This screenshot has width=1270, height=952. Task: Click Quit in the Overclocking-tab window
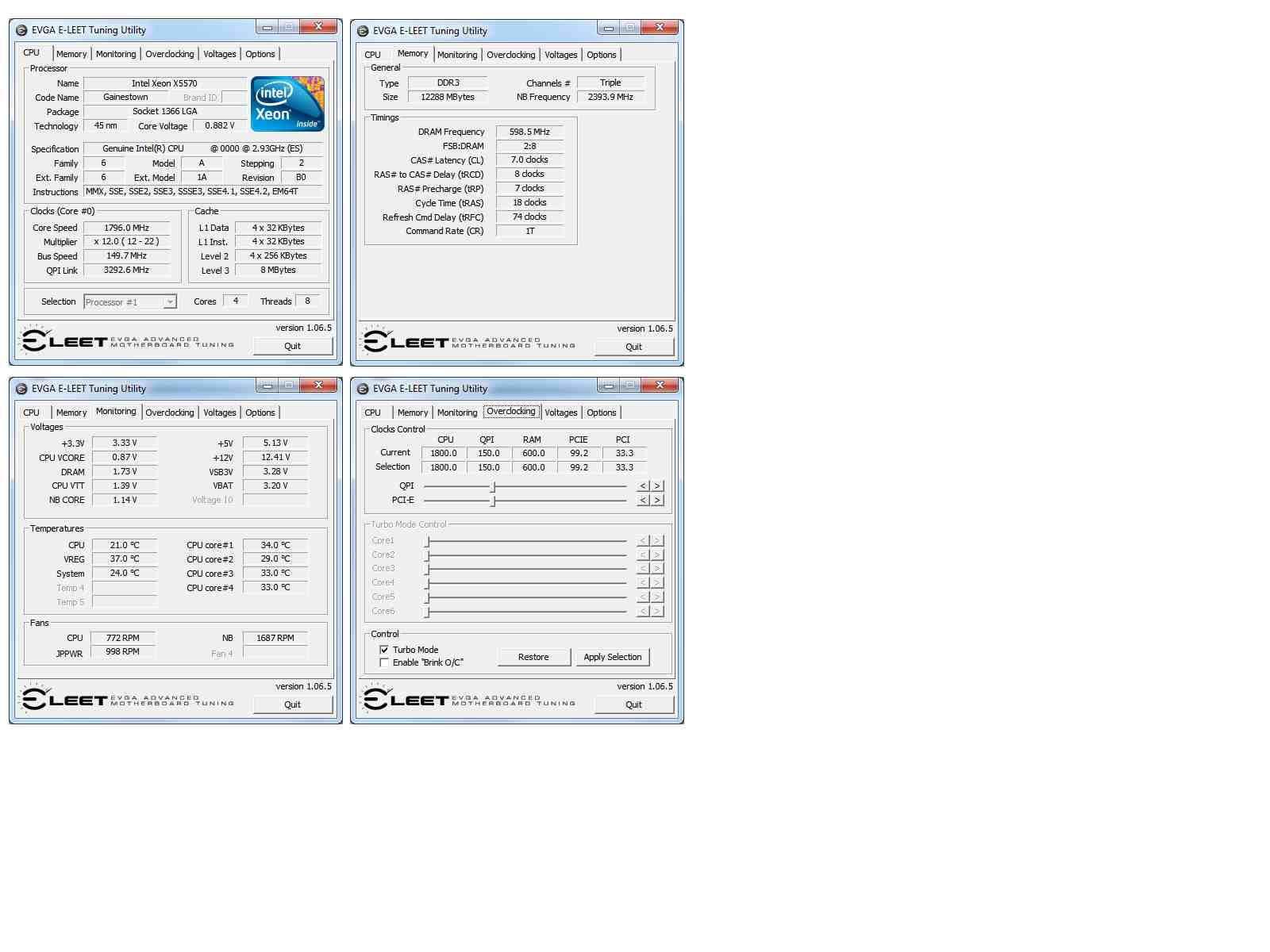click(x=634, y=705)
